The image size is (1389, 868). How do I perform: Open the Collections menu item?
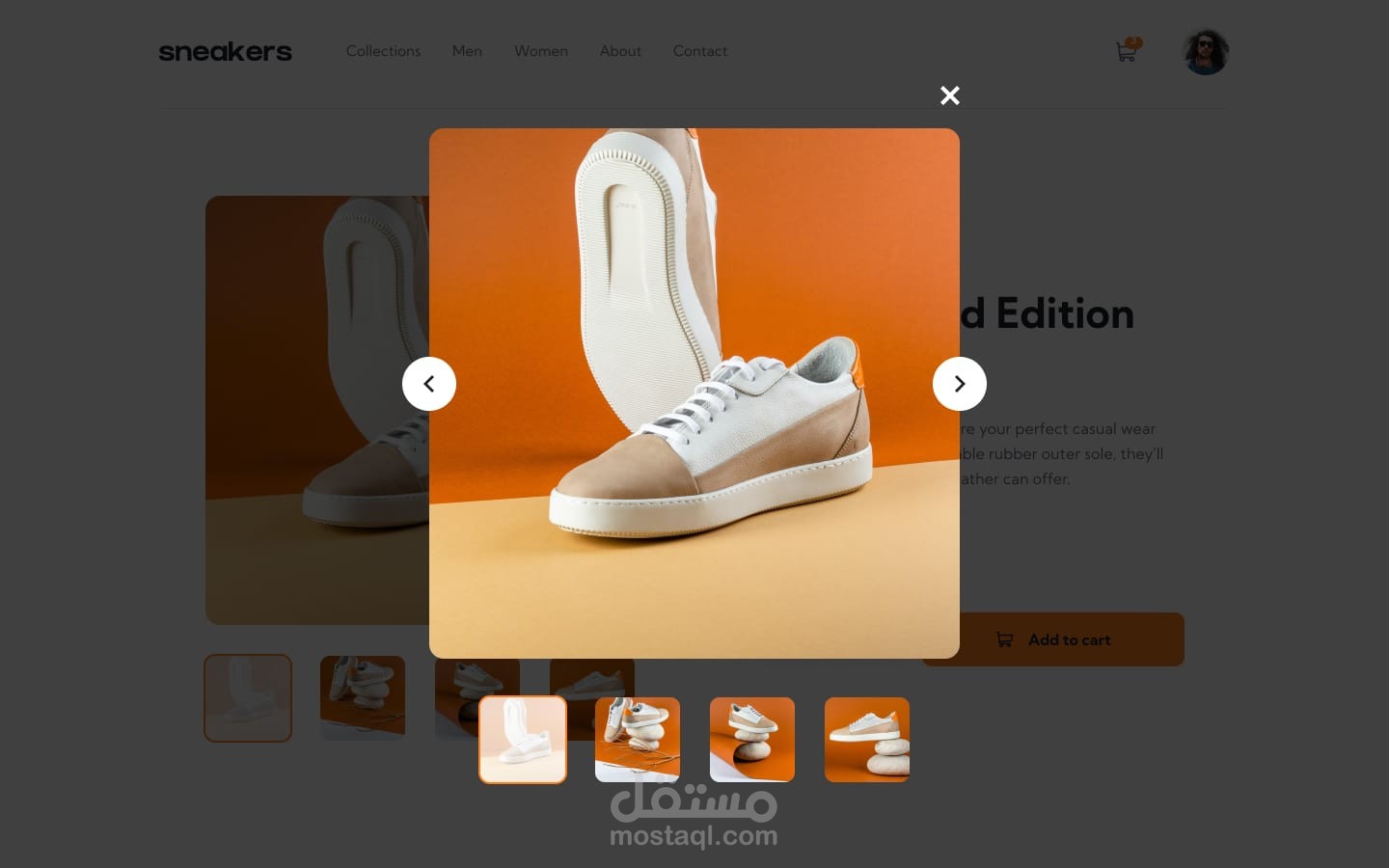point(383,51)
